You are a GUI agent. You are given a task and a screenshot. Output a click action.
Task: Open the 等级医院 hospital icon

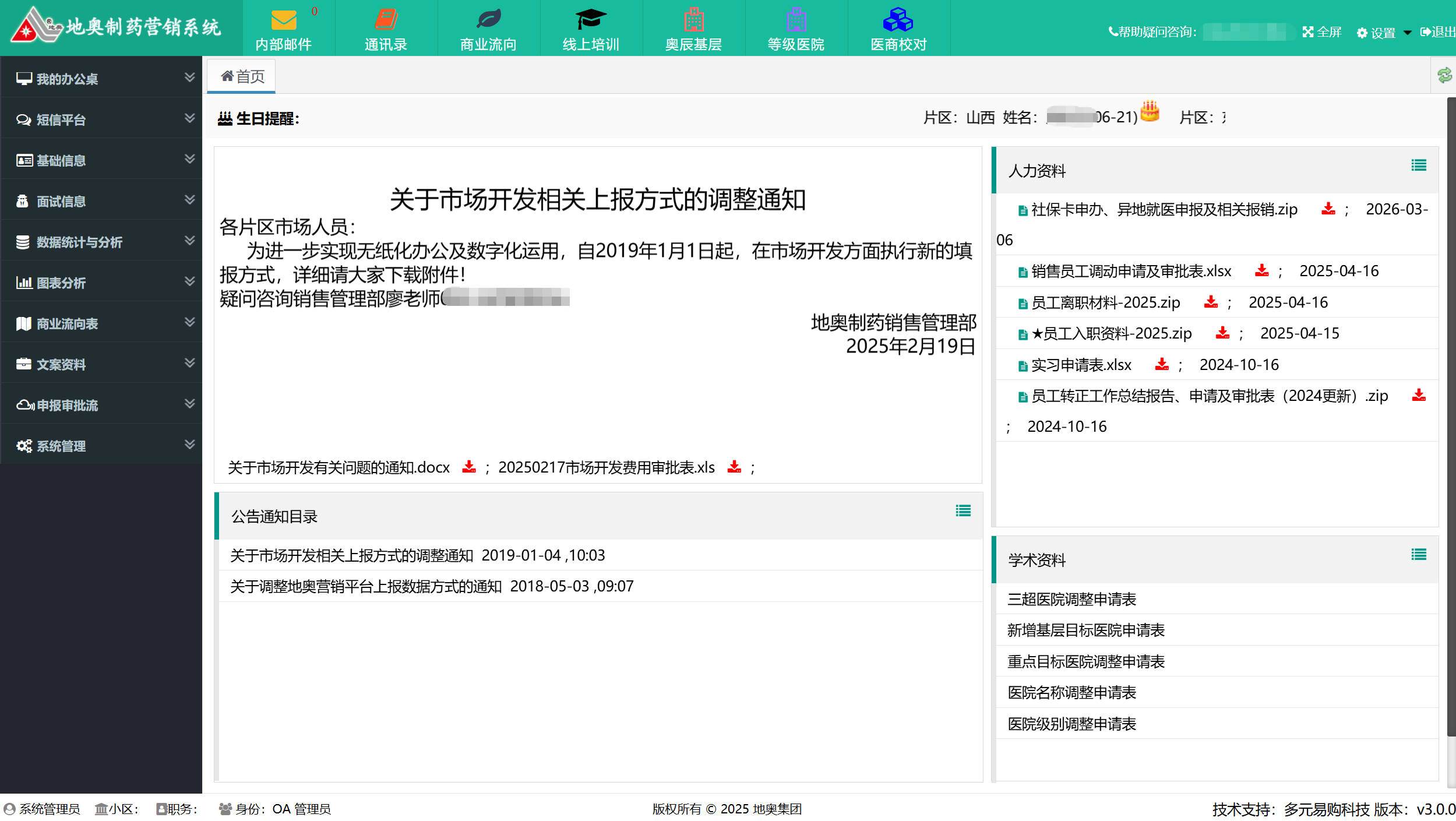[796, 20]
